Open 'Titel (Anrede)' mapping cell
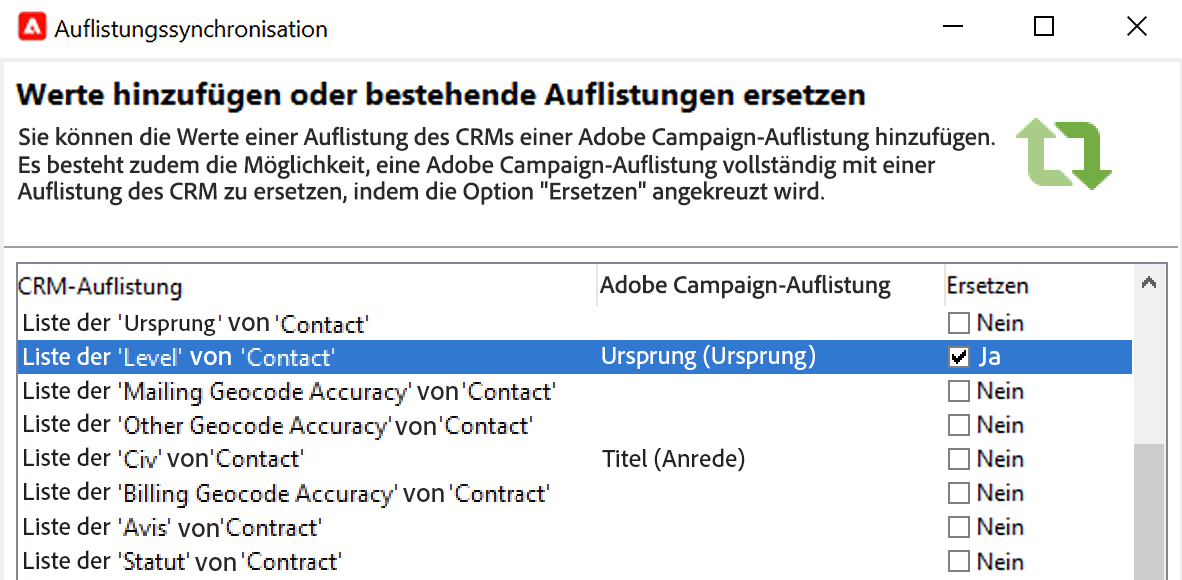 (x=673, y=459)
